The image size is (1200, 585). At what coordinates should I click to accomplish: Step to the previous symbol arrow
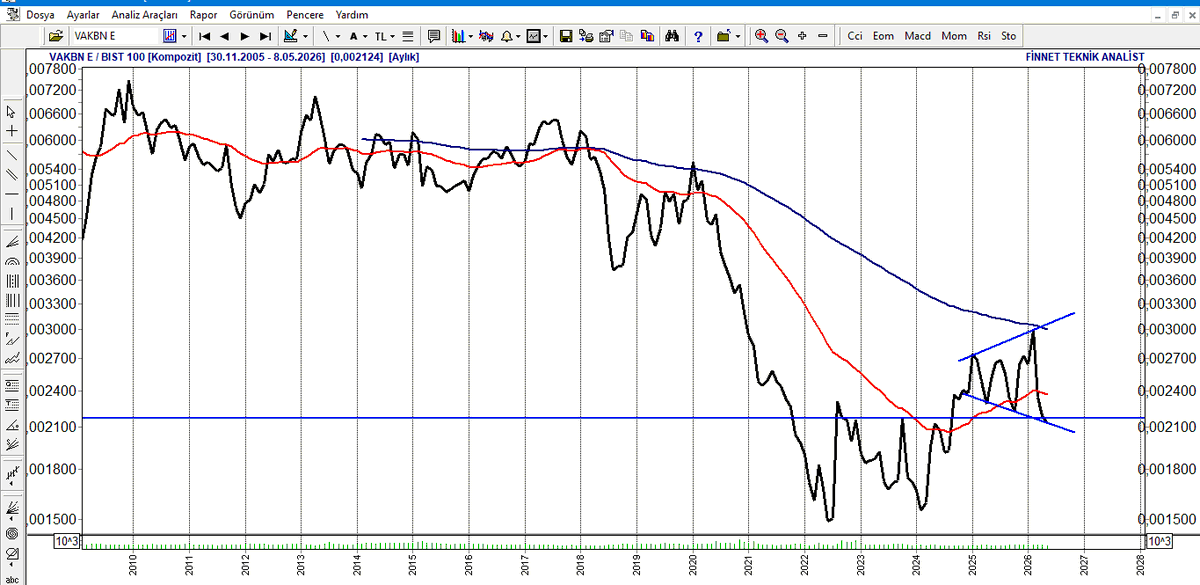pyautogui.click(x=225, y=36)
